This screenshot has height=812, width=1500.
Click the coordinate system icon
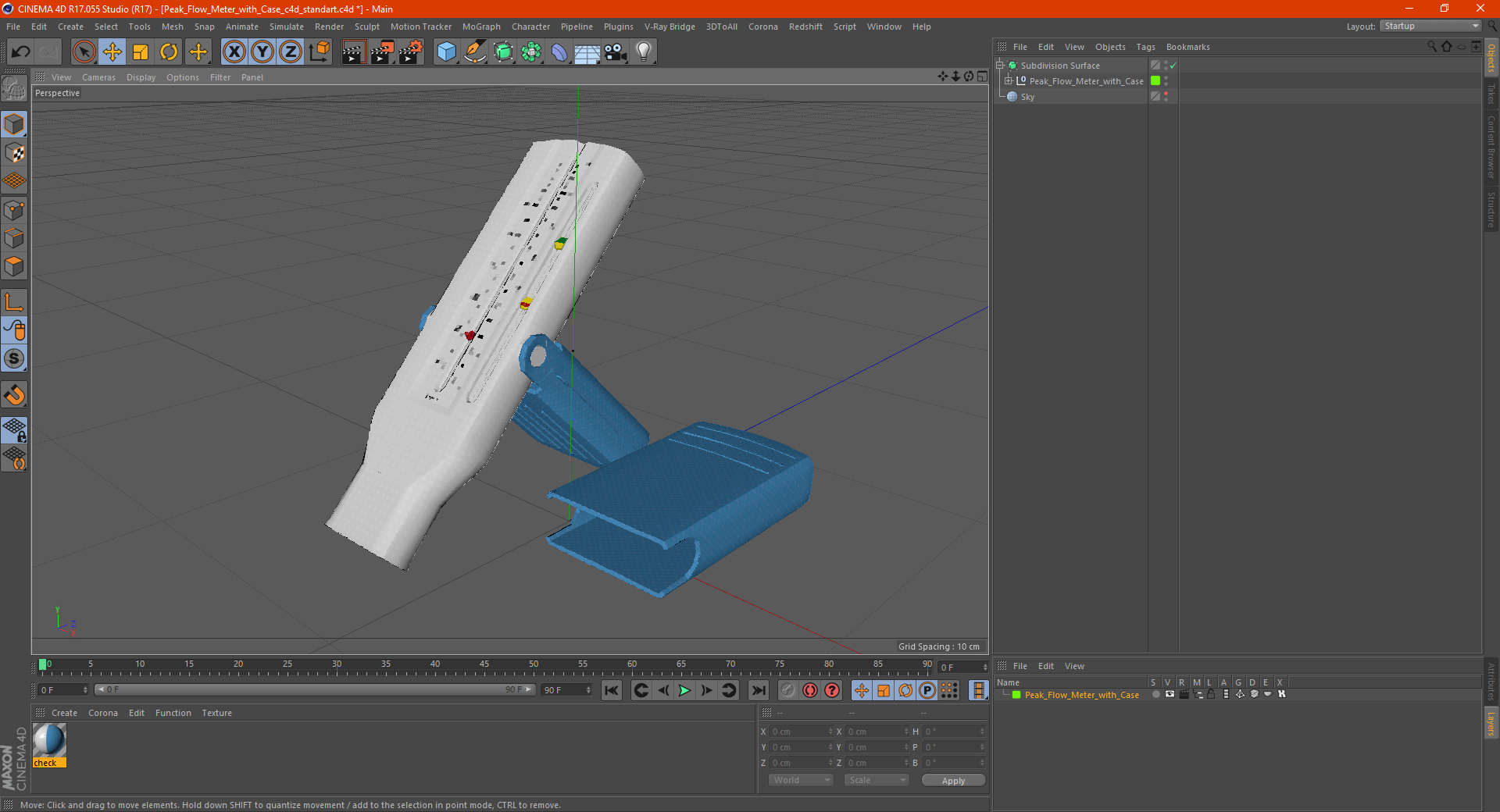tap(320, 52)
